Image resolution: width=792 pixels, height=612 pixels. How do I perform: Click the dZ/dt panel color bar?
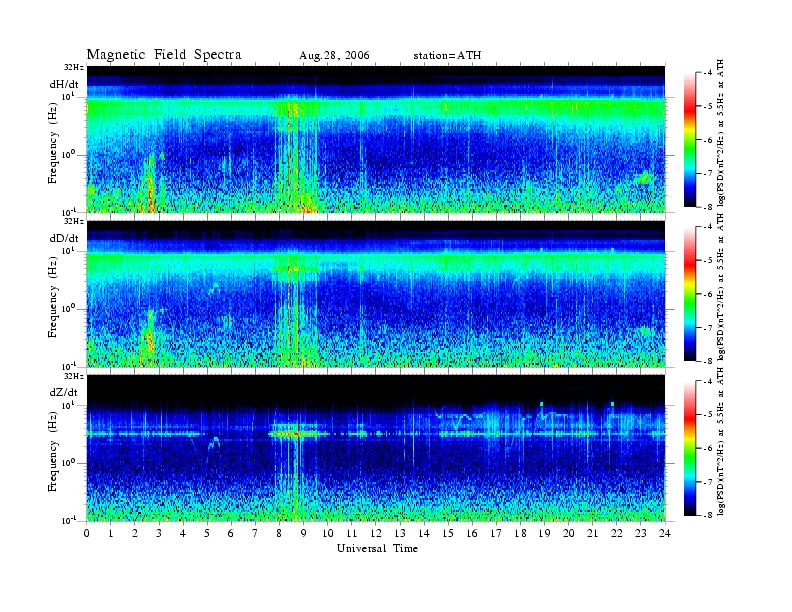point(690,448)
